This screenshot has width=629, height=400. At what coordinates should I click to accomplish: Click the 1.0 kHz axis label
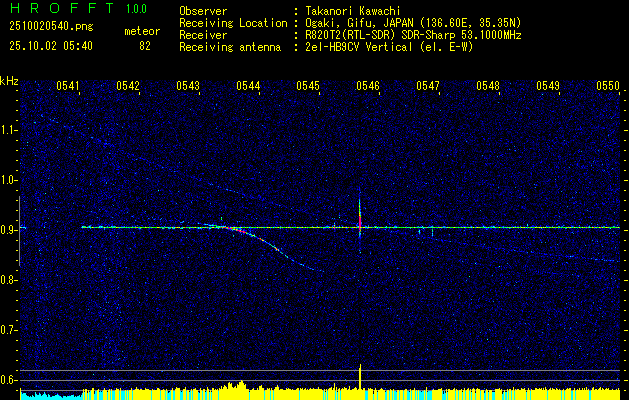[x=8, y=180]
